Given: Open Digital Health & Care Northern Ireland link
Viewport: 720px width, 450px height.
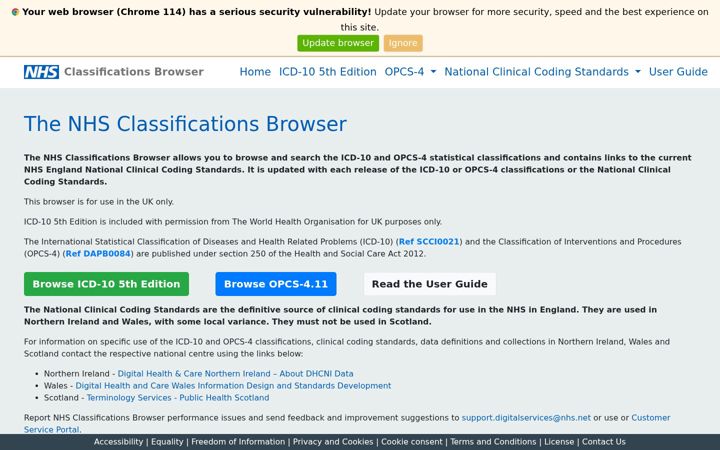Looking at the screenshot, I should pyautogui.click(x=236, y=374).
